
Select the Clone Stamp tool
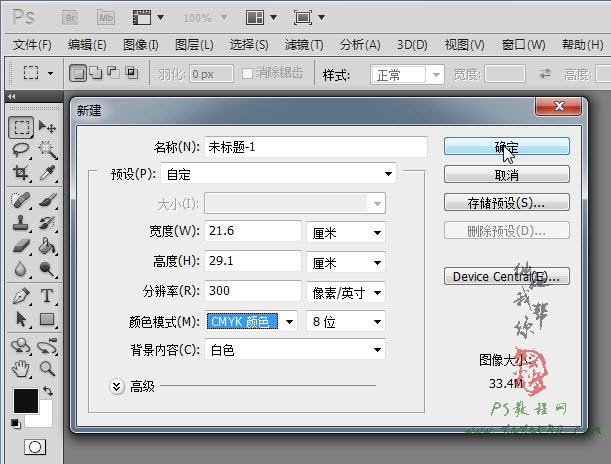click(21, 223)
